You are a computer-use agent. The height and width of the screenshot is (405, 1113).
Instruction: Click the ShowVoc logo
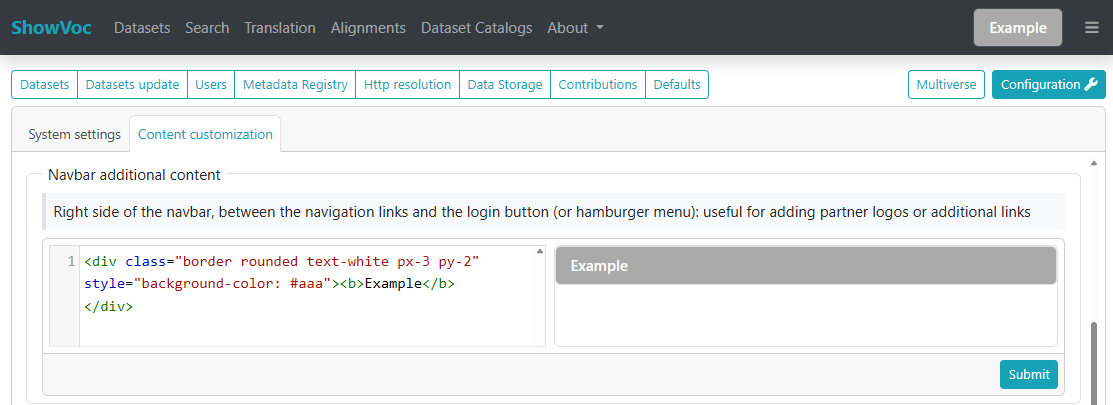51,28
